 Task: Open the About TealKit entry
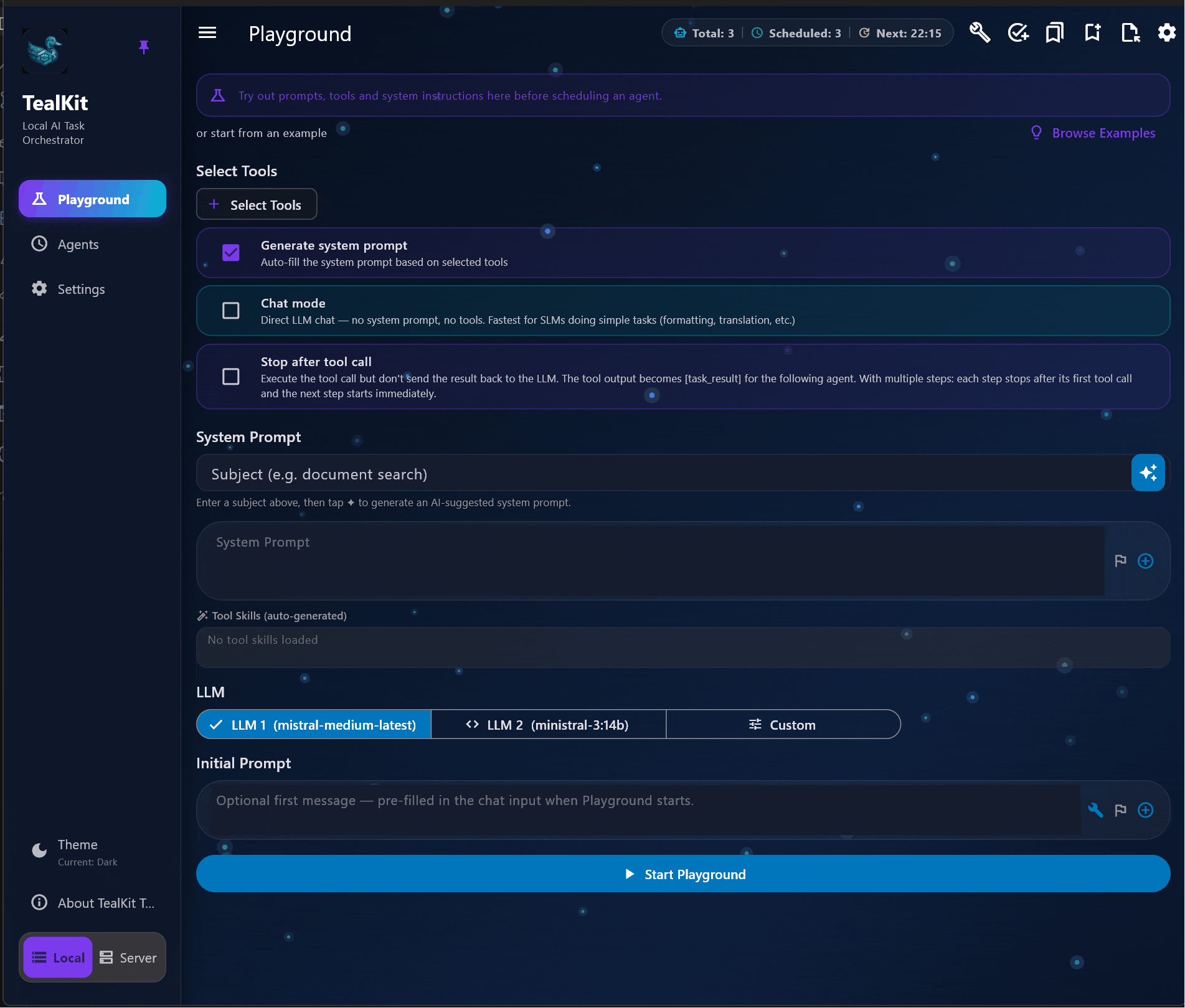coord(92,903)
